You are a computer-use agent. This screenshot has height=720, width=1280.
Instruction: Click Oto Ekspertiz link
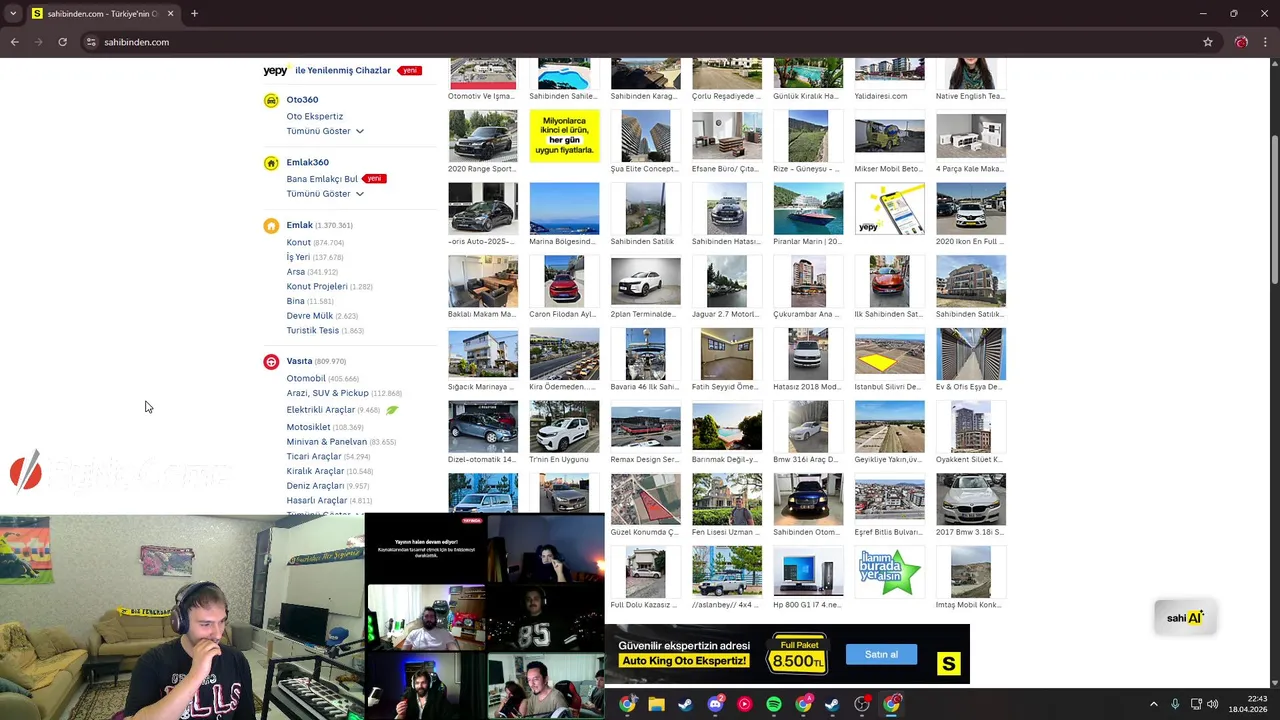[x=314, y=117]
